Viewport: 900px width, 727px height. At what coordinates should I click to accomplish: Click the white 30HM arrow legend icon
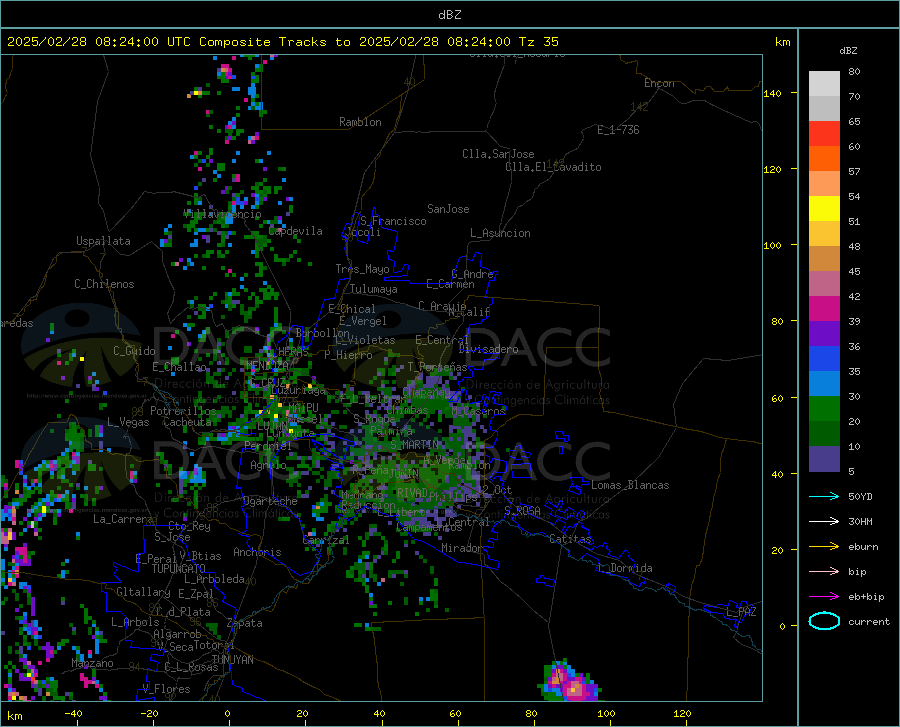pyautogui.click(x=824, y=521)
